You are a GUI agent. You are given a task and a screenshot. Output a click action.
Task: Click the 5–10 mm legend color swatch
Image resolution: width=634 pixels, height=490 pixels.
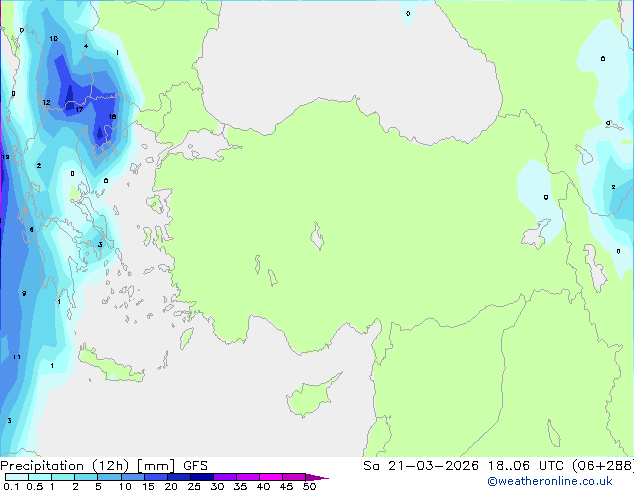(x=109, y=477)
